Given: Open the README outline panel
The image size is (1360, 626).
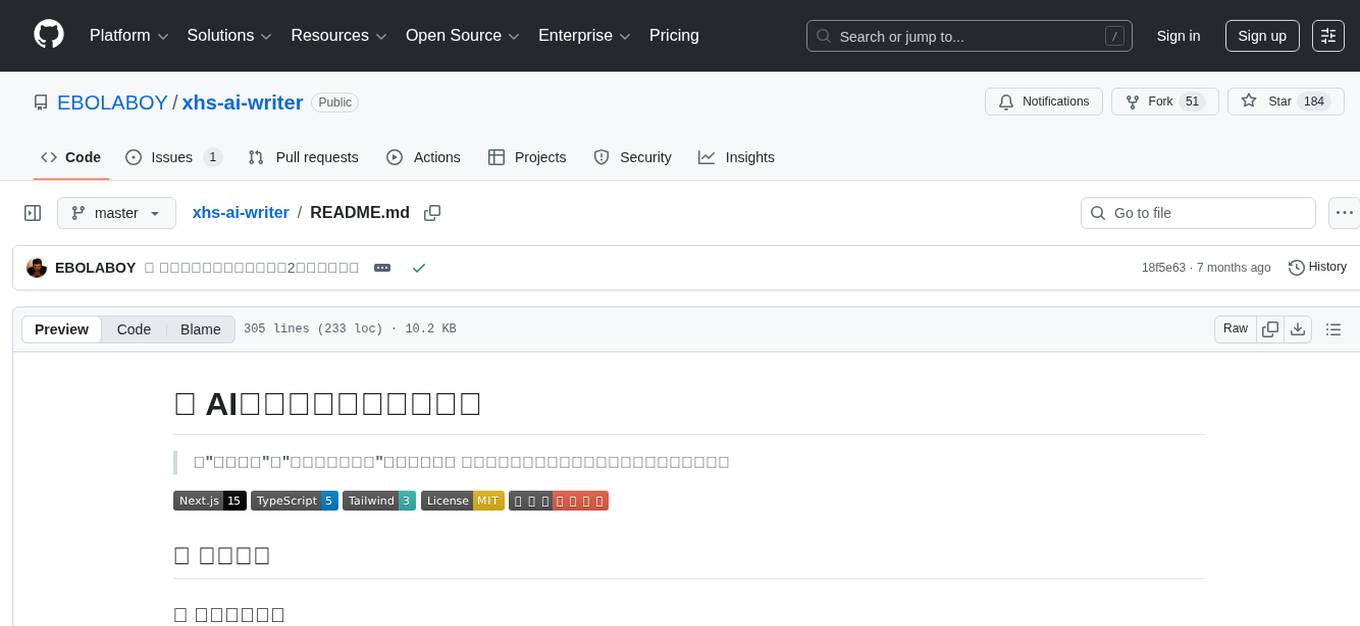Looking at the screenshot, I should point(1334,328).
